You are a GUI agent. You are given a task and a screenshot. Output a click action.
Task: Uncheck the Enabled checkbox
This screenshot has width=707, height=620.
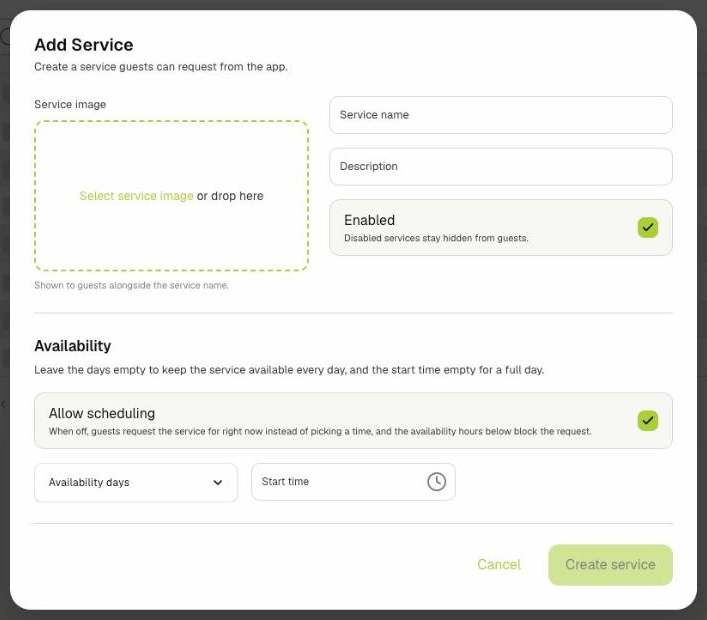[x=647, y=227]
